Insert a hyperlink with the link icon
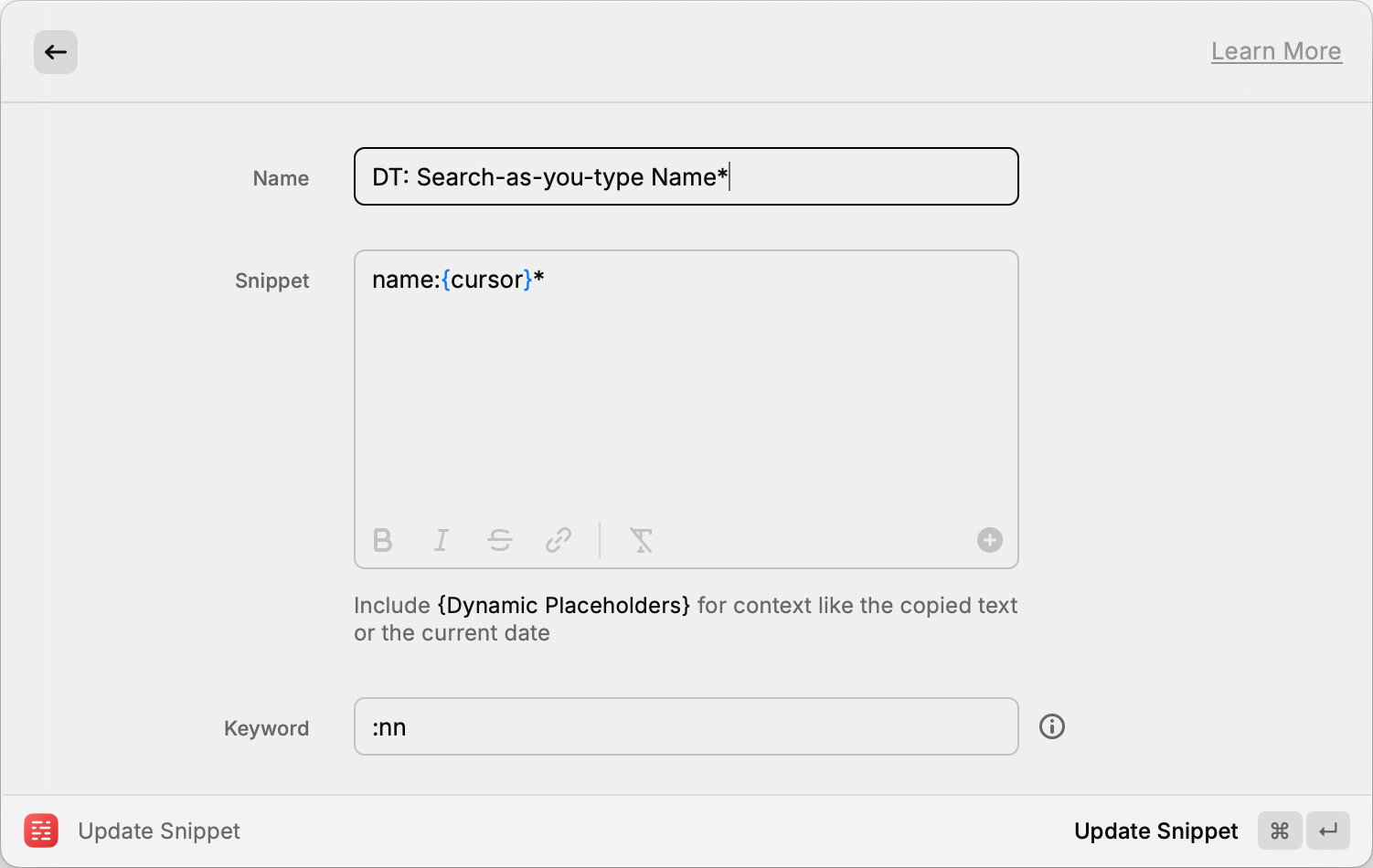The width and height of the screenshot is (1373, 868). click(x=559, y=541)
